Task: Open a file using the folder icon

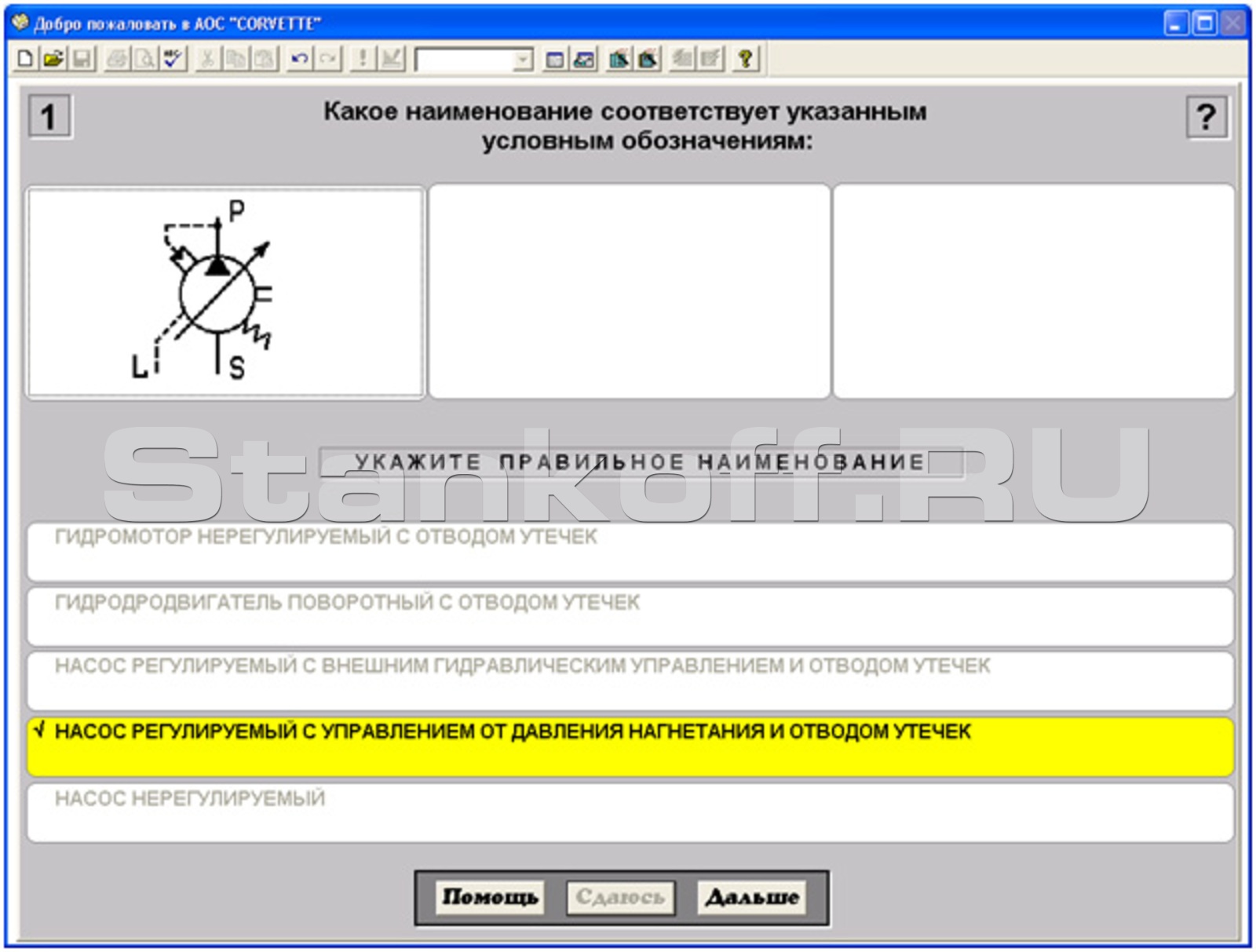Action: tap(53, 59)
